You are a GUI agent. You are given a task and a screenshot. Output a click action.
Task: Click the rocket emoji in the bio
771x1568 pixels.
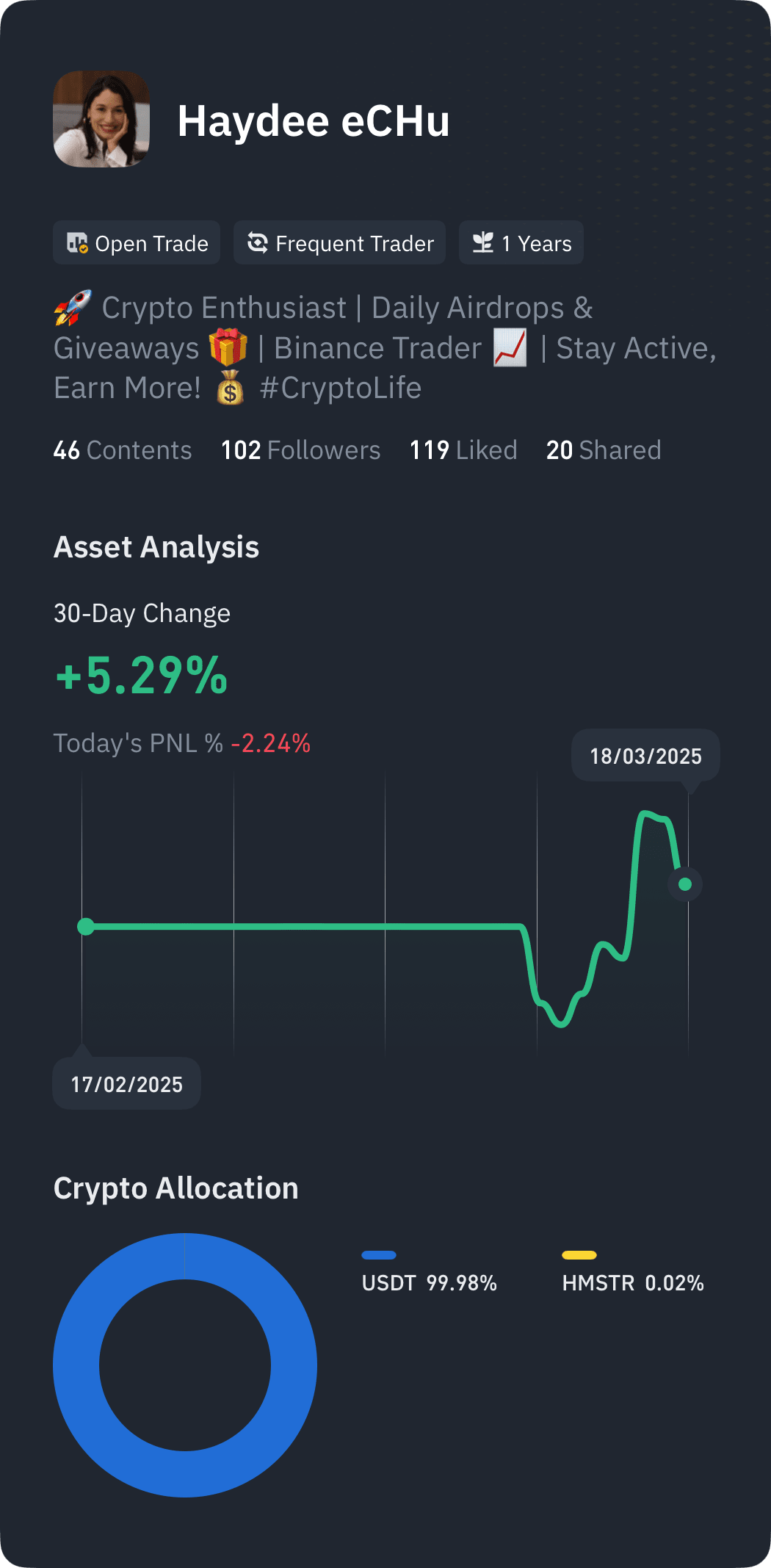(73, 308)
